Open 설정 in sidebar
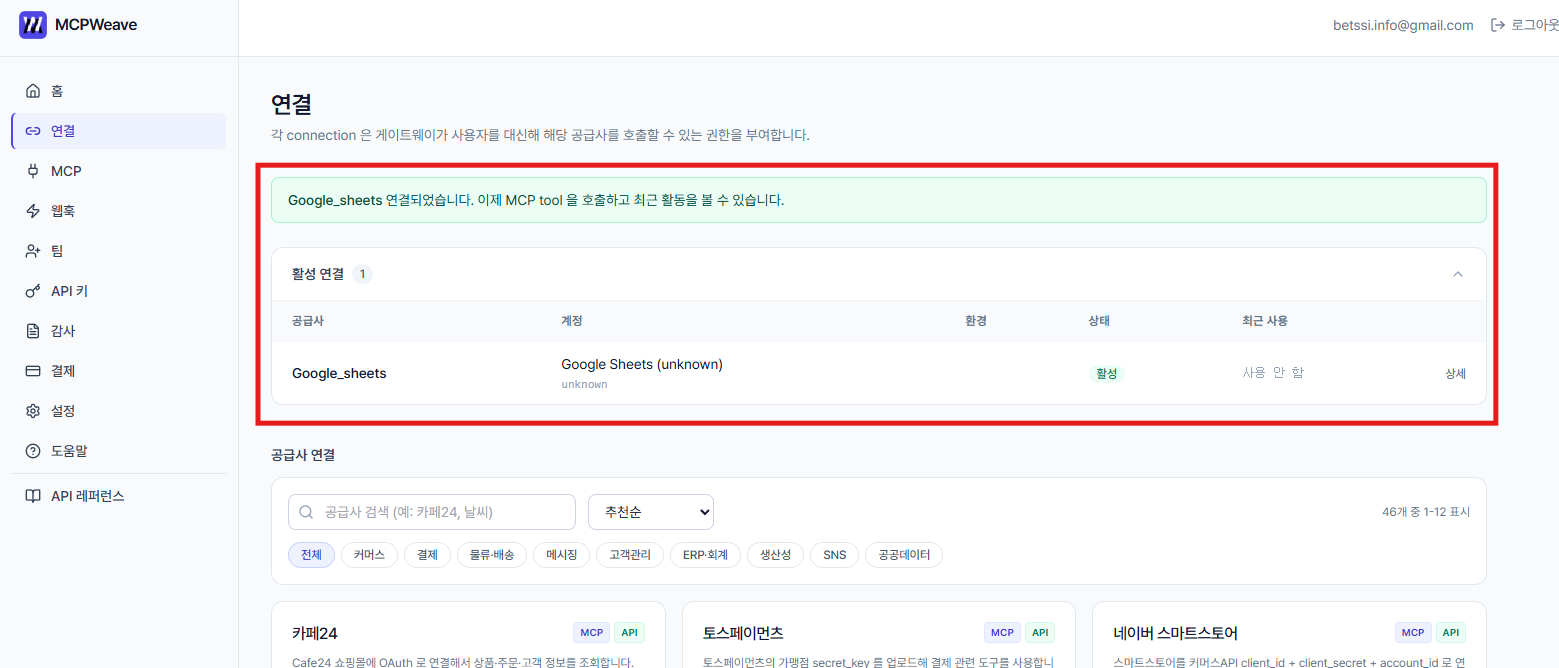Viewport: 1559px width, 668px height. point(118,411)
